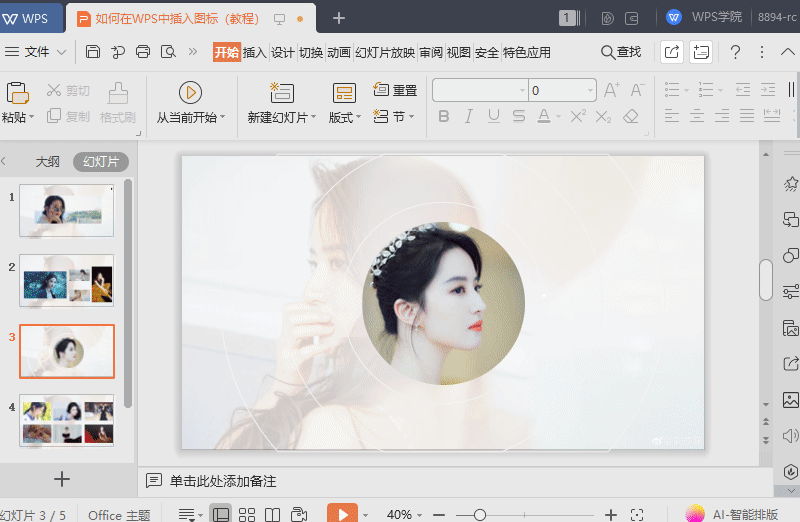Click the Print icon
The width and height of the screenshot is (800, 522).
pyautogui.click(x=143, y=52)
